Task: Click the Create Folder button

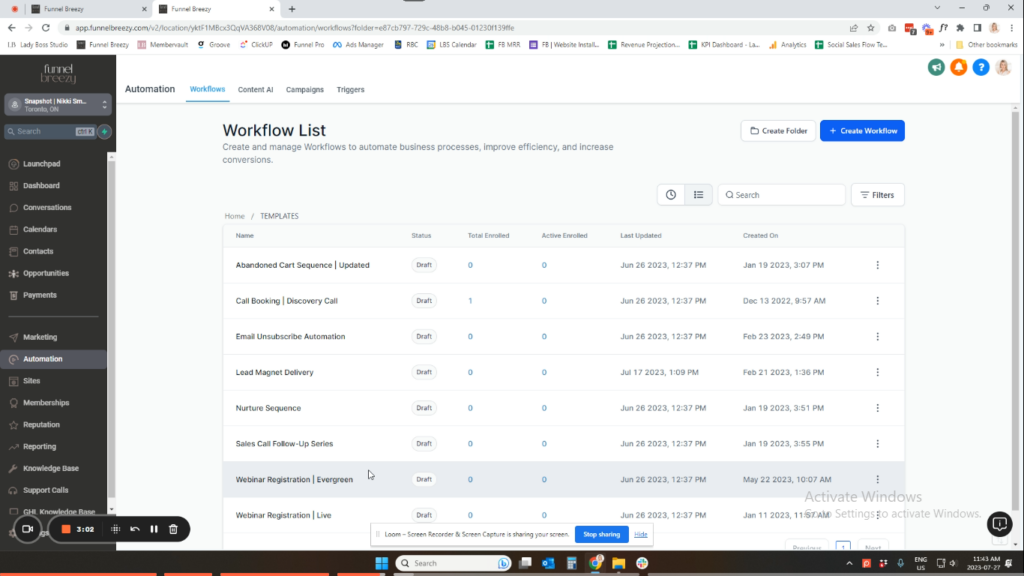Action: pyautogui.click(x=777, y=131)
